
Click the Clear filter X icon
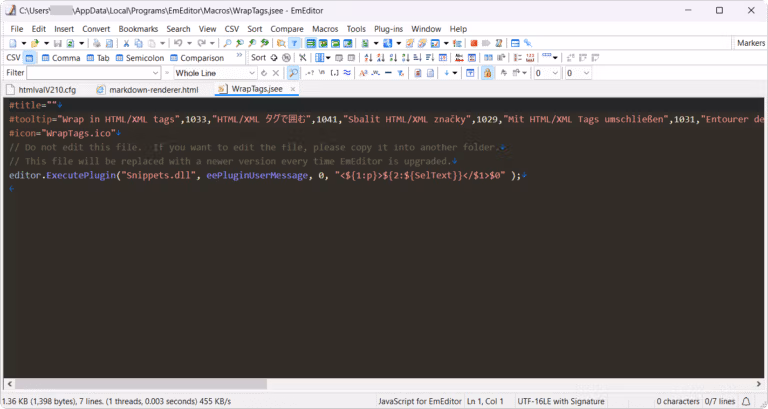pyautogui.click(x=276, y=73)
